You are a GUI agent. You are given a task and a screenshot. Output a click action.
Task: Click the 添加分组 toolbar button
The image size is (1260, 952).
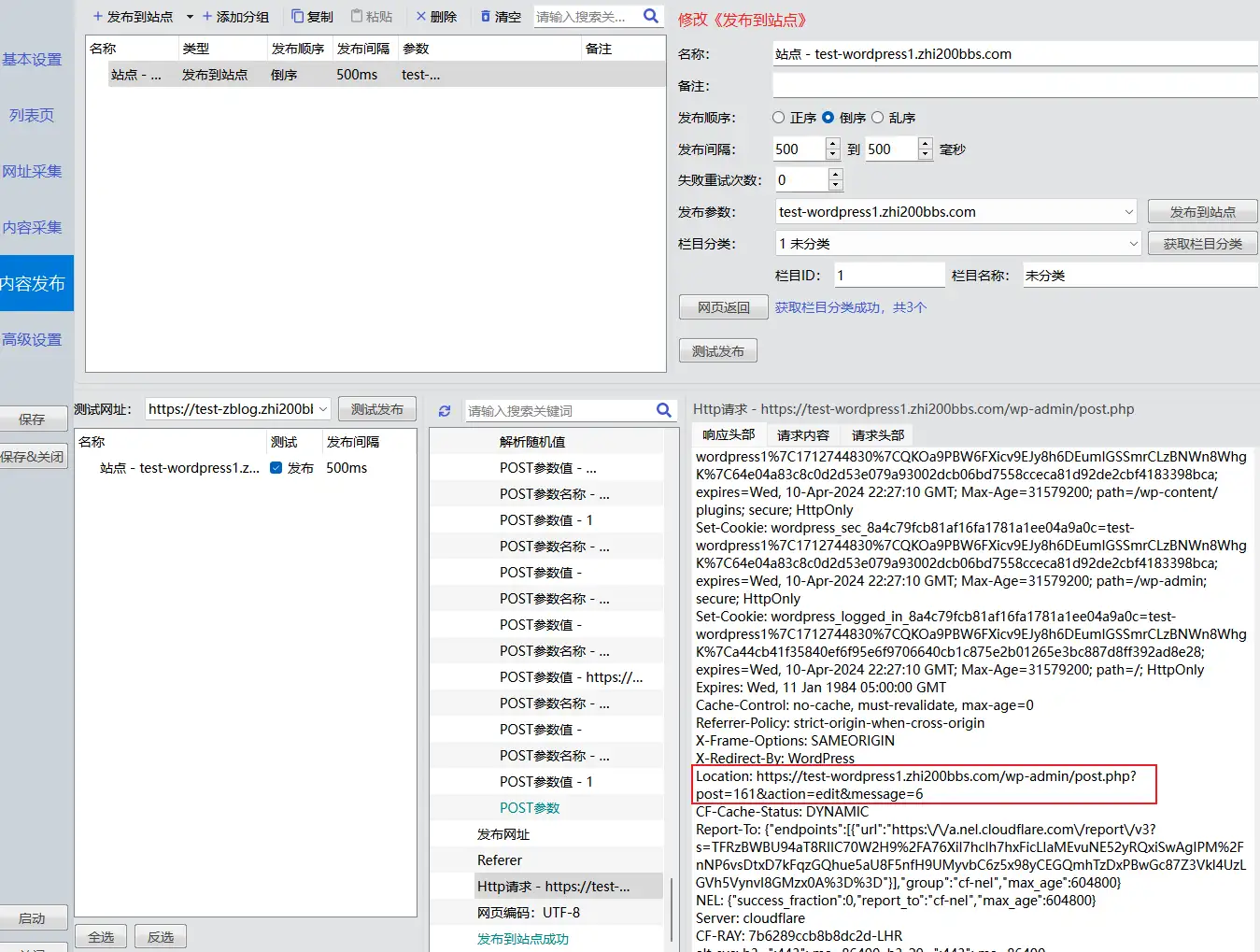click(235, 17)
